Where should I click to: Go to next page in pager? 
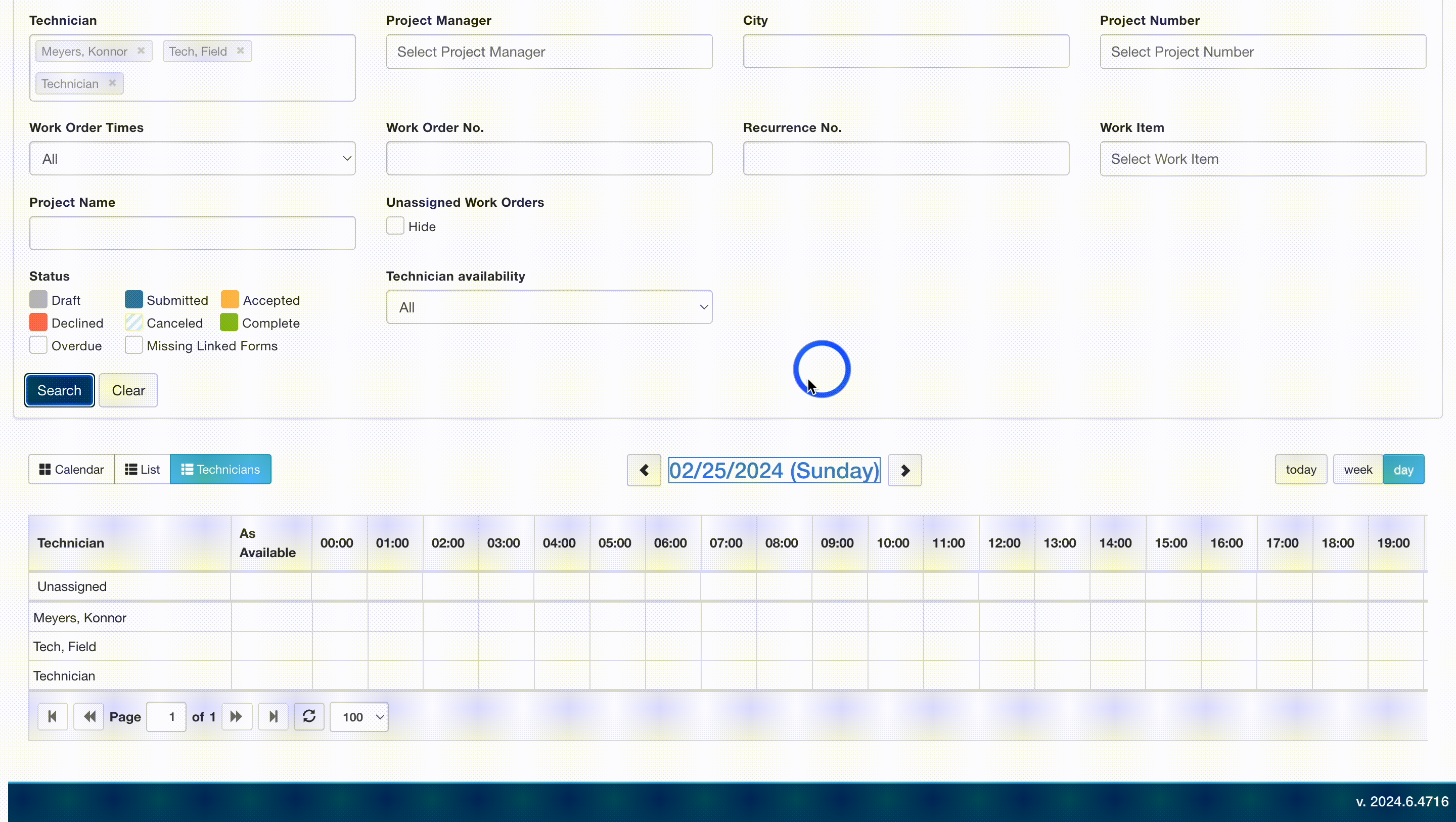[x=236, y=717]
